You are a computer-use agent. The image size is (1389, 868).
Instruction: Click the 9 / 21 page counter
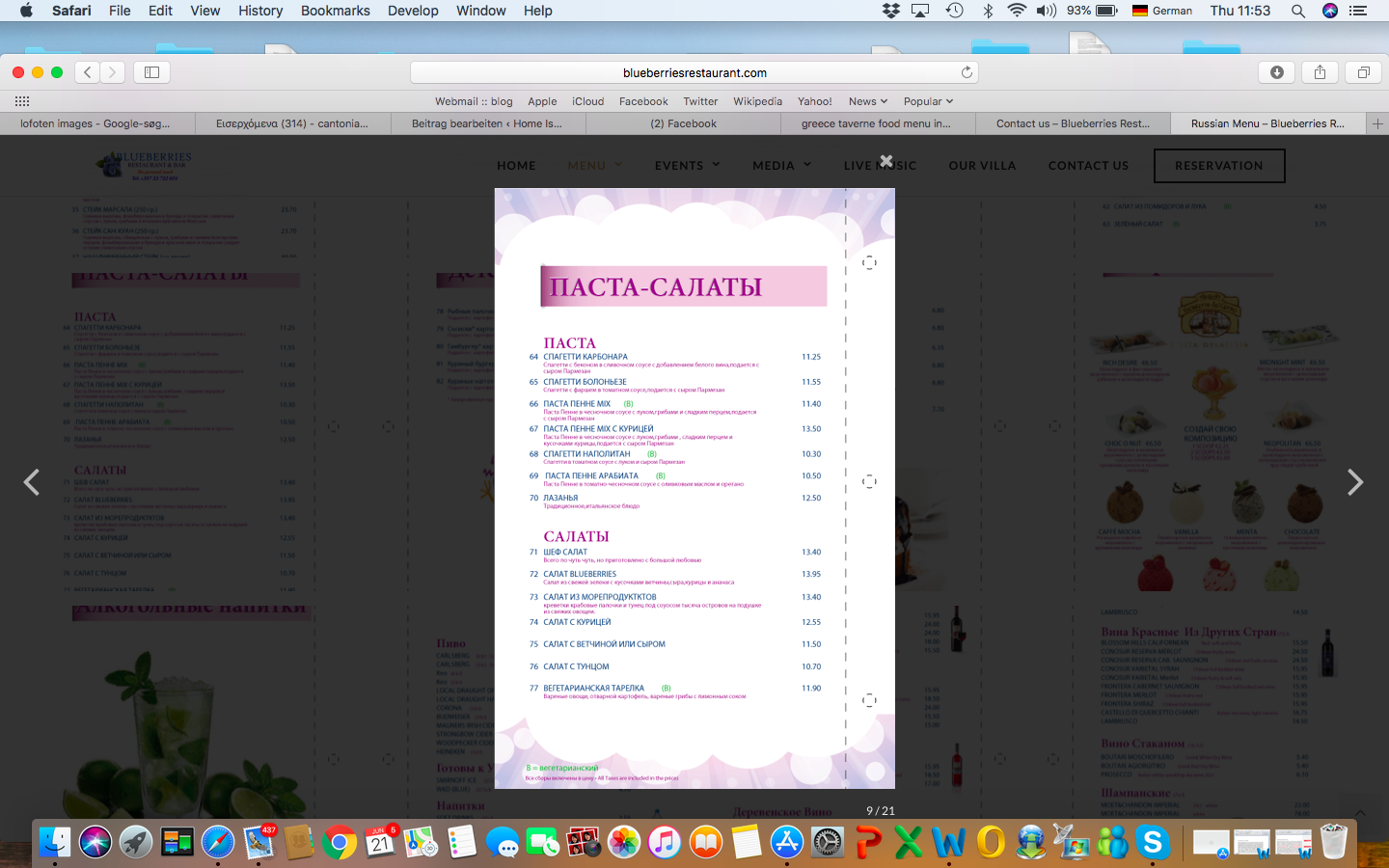[881, 811]
